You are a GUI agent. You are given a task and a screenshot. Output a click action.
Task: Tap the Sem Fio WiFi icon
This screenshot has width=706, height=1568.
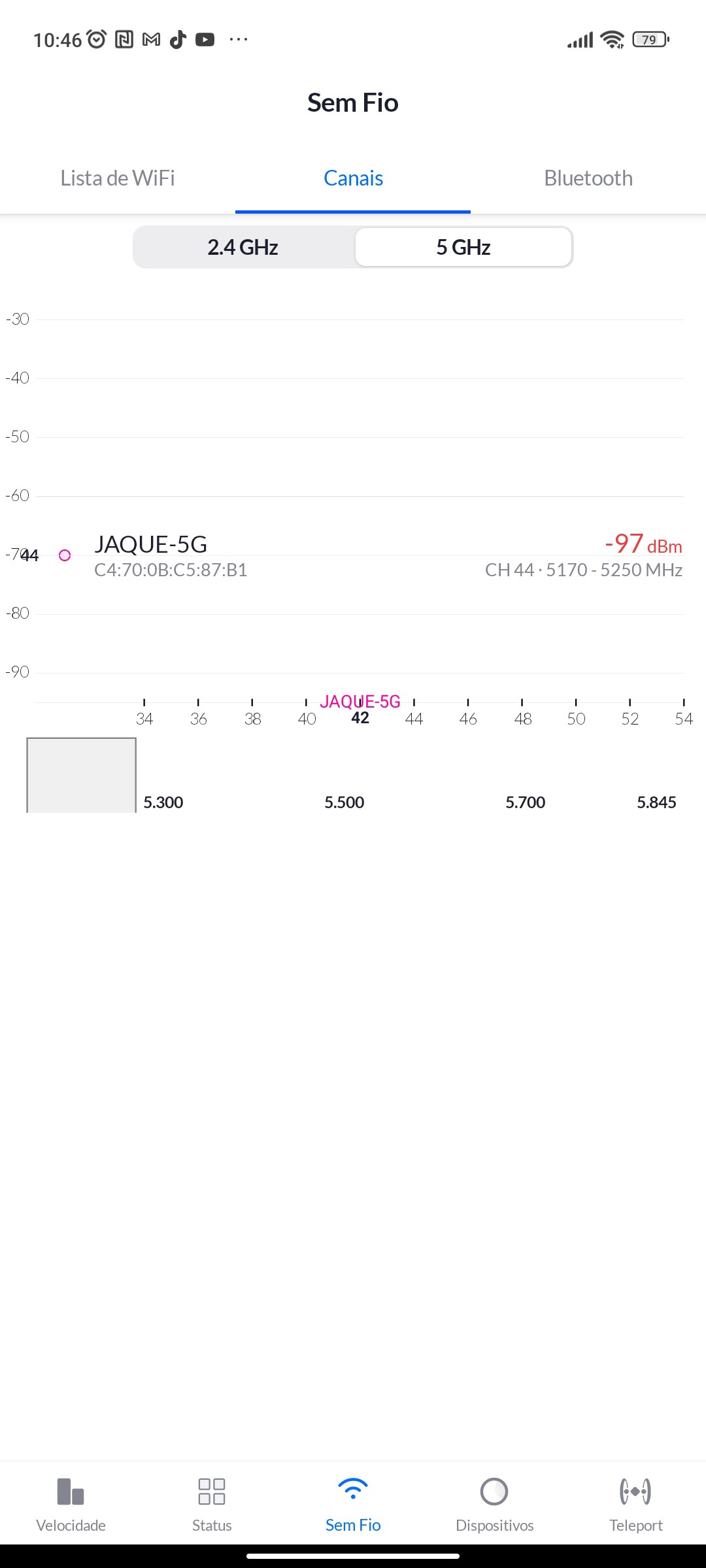click(x=353, y=1490)
